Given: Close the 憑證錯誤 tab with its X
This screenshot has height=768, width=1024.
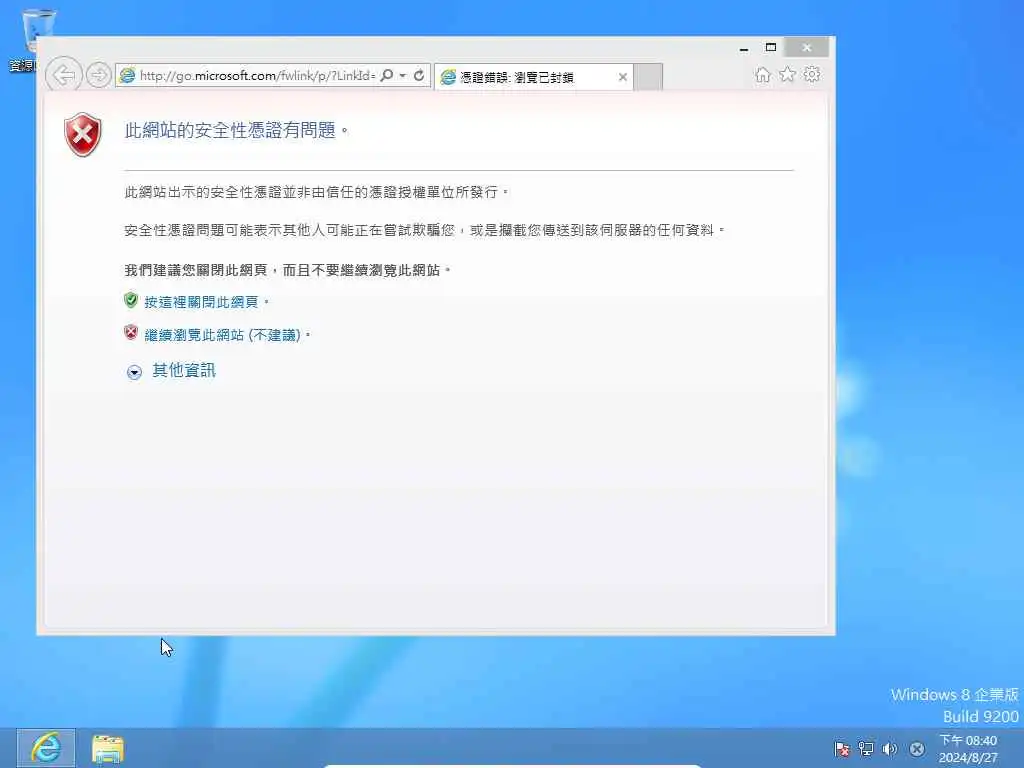Looking at the screenshot, I should click(x=623, y=77).
